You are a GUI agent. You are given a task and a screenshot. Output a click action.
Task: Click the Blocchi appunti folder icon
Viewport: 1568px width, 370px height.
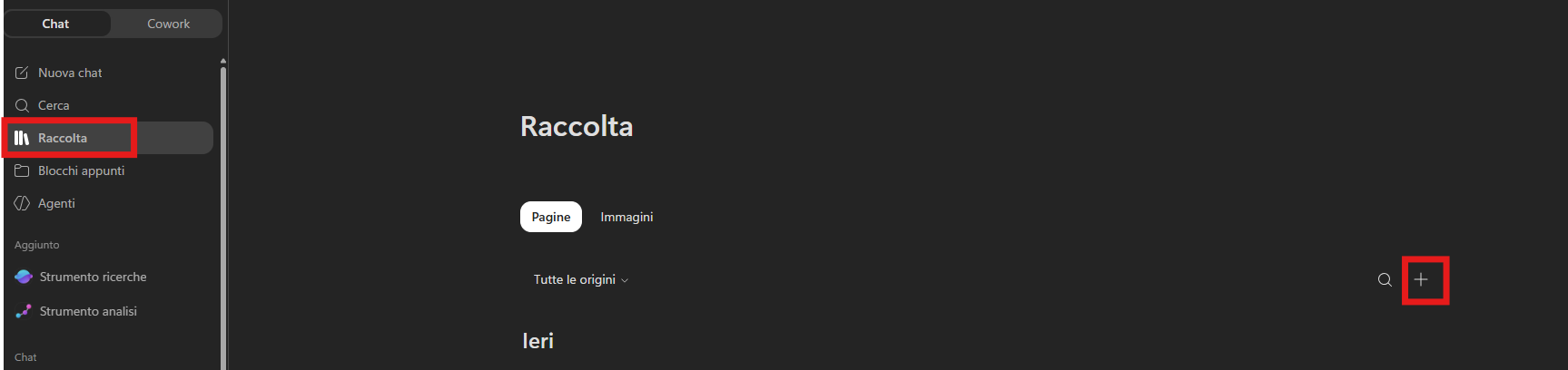point(22,170)
